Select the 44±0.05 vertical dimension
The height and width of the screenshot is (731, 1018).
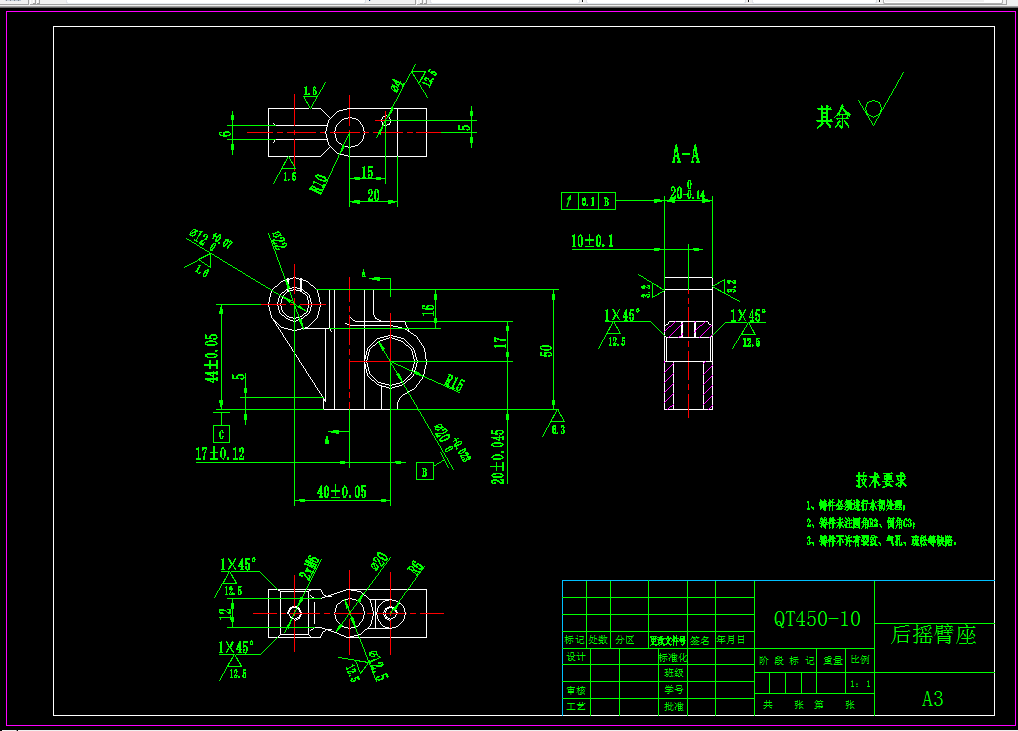point(212,358)
